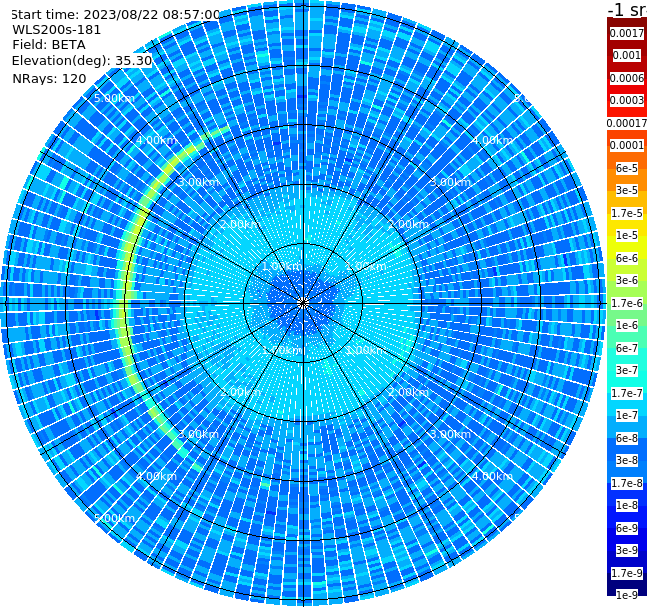Click the 0.0017 color scale label
Image resolution: width=647 pixels, height=607 pixels.
coord(627,33)
